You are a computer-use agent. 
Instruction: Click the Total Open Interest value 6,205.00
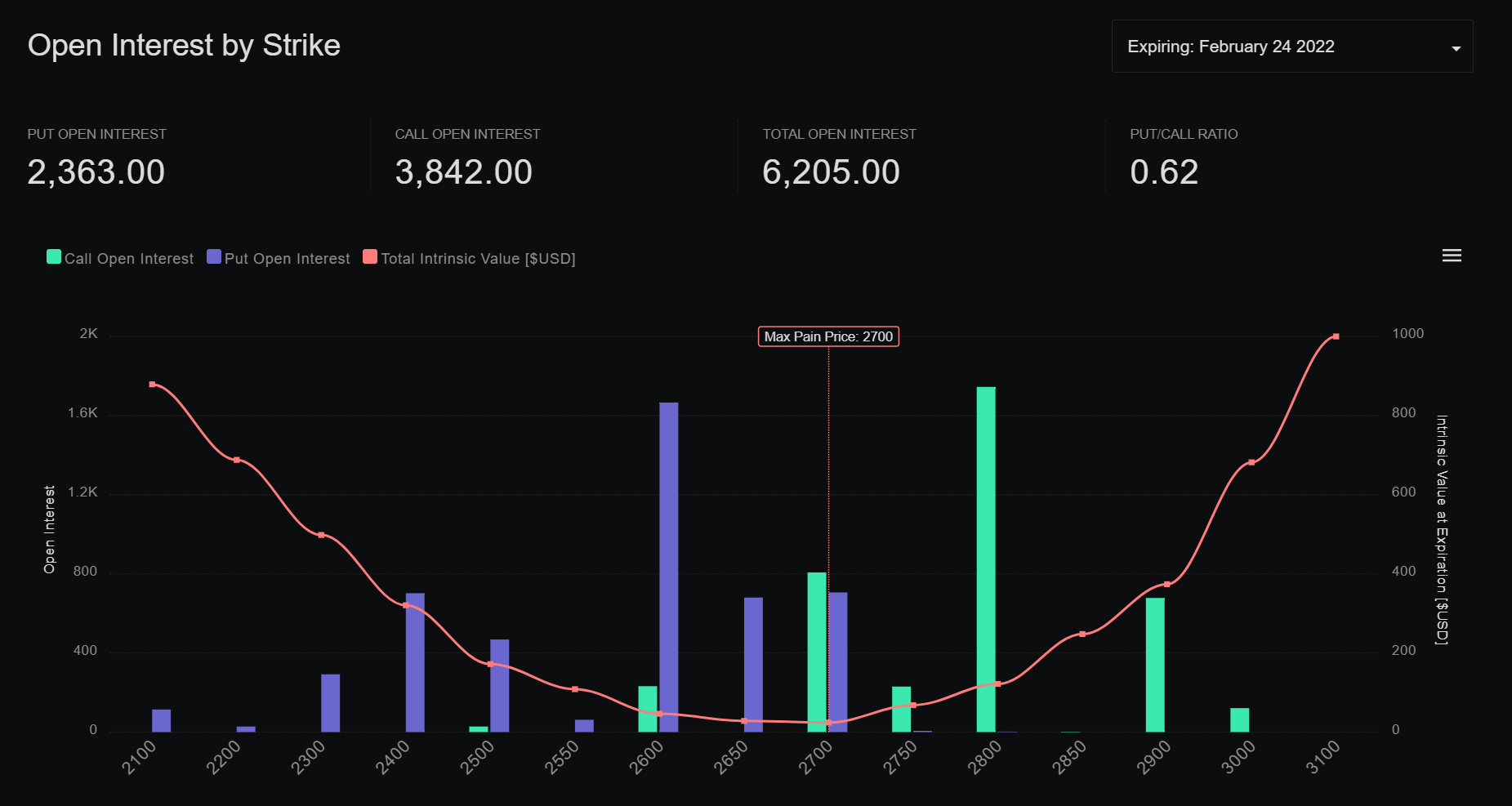point(831,172)
